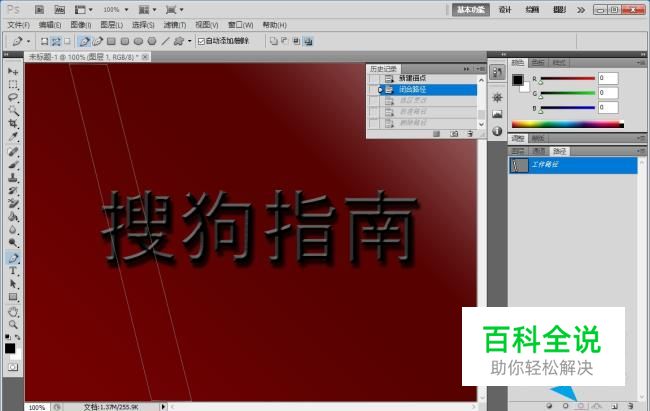Open the status bar info arrow
The width and height of the screenshot is (650, 411).
click(x=163, y=407)
